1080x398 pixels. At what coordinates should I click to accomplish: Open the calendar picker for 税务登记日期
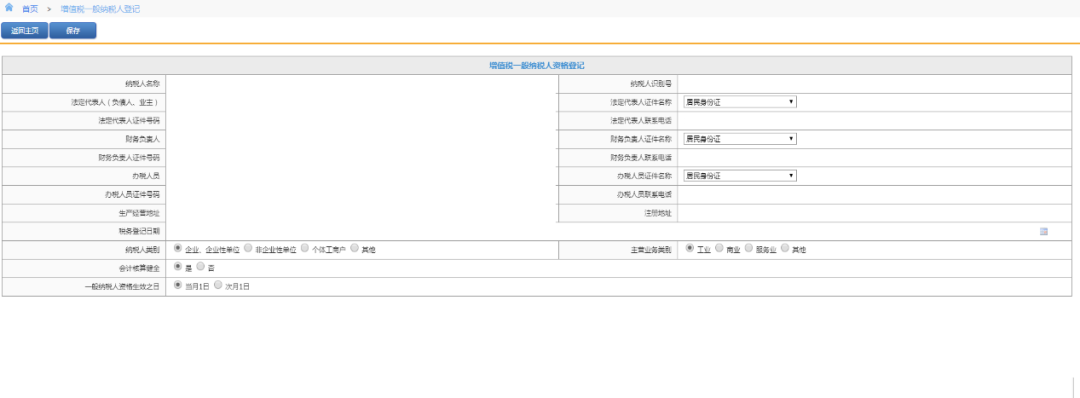click(1043, 231)
